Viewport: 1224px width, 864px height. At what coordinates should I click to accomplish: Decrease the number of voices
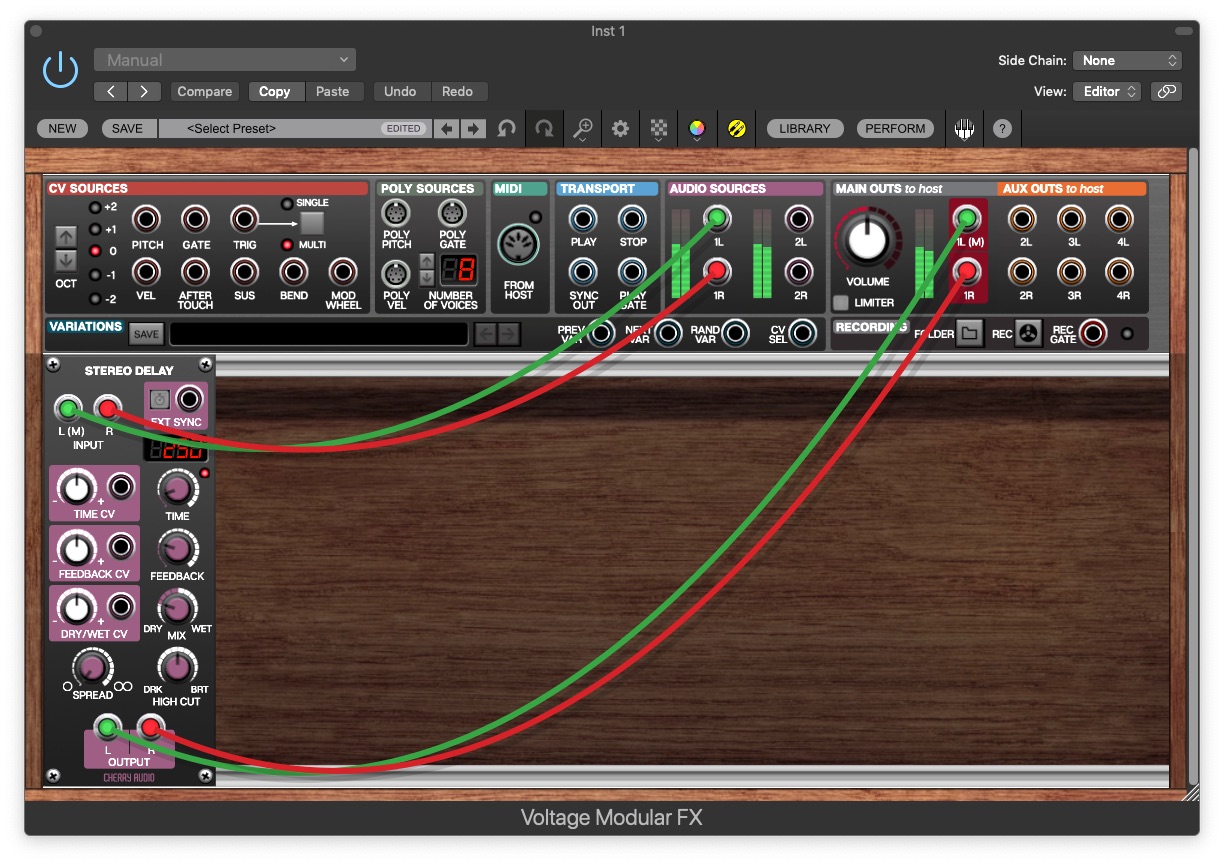click(x=427, y=277)
